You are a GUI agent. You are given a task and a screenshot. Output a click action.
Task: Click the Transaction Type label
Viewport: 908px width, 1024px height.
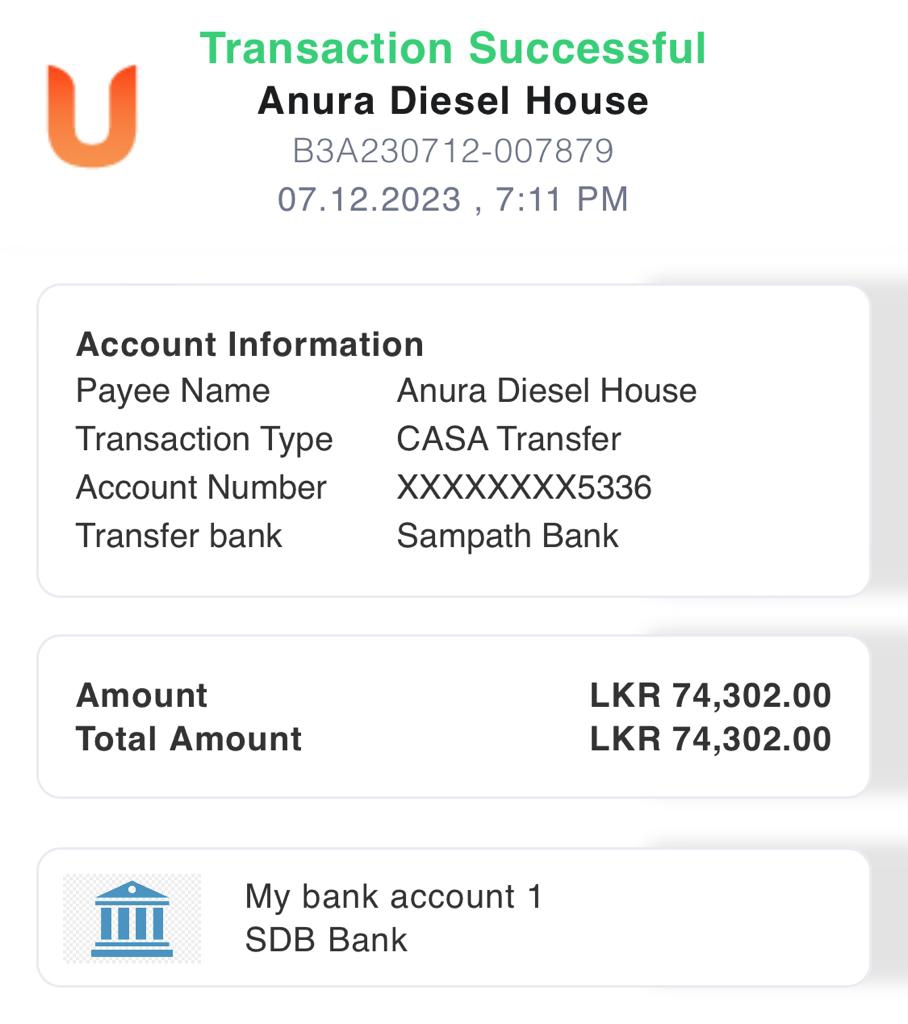(204, 439)
